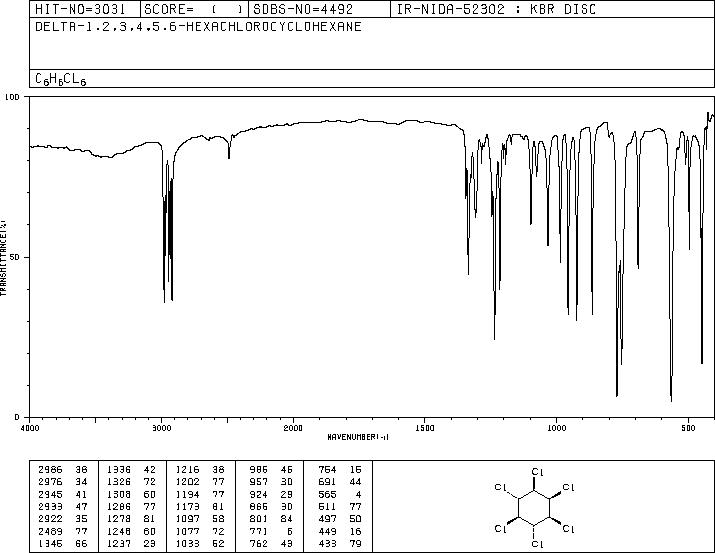Select peak 1346 in the table
Viewport: 715px width, 553px height.
[62, 543]
